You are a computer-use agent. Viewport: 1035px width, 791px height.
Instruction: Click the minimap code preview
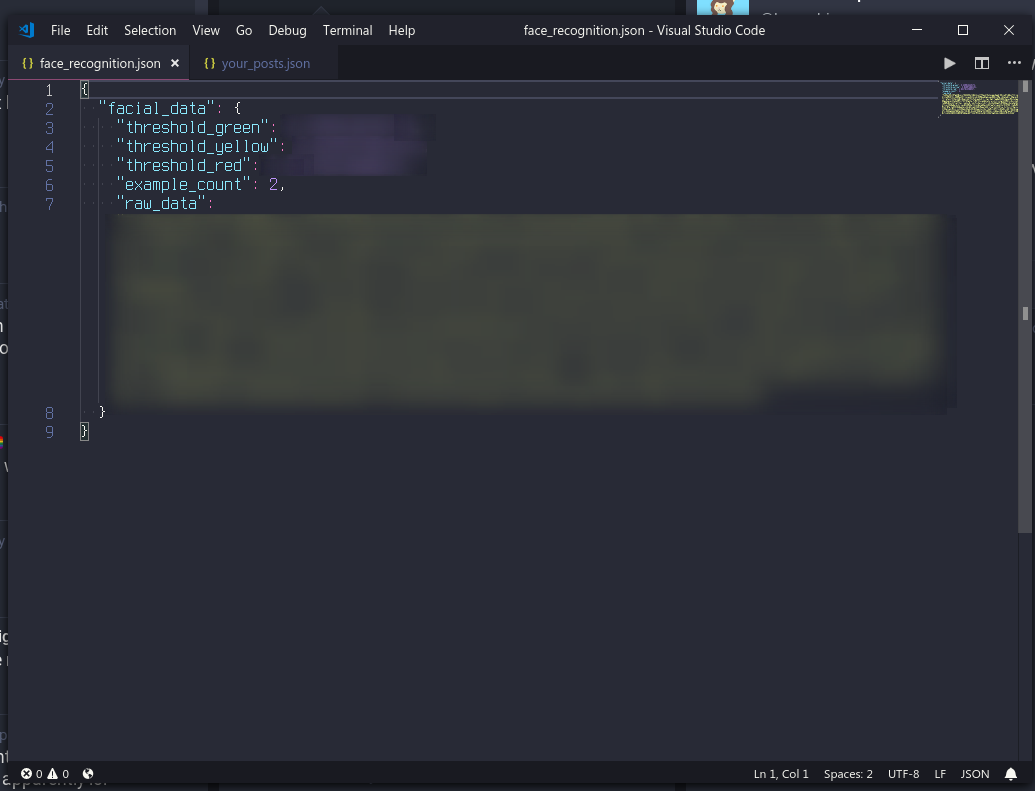pyautogui.click(x=979, y=98)
